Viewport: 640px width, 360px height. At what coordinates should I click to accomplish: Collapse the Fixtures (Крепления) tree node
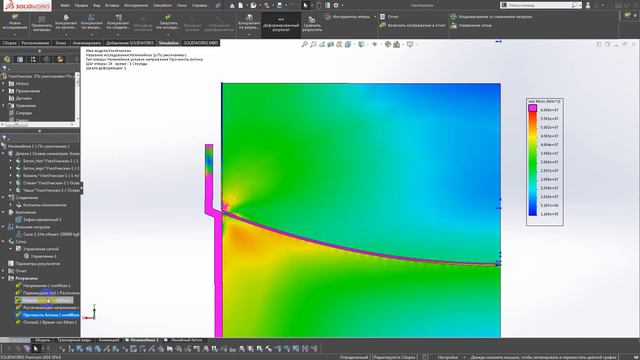4,212
